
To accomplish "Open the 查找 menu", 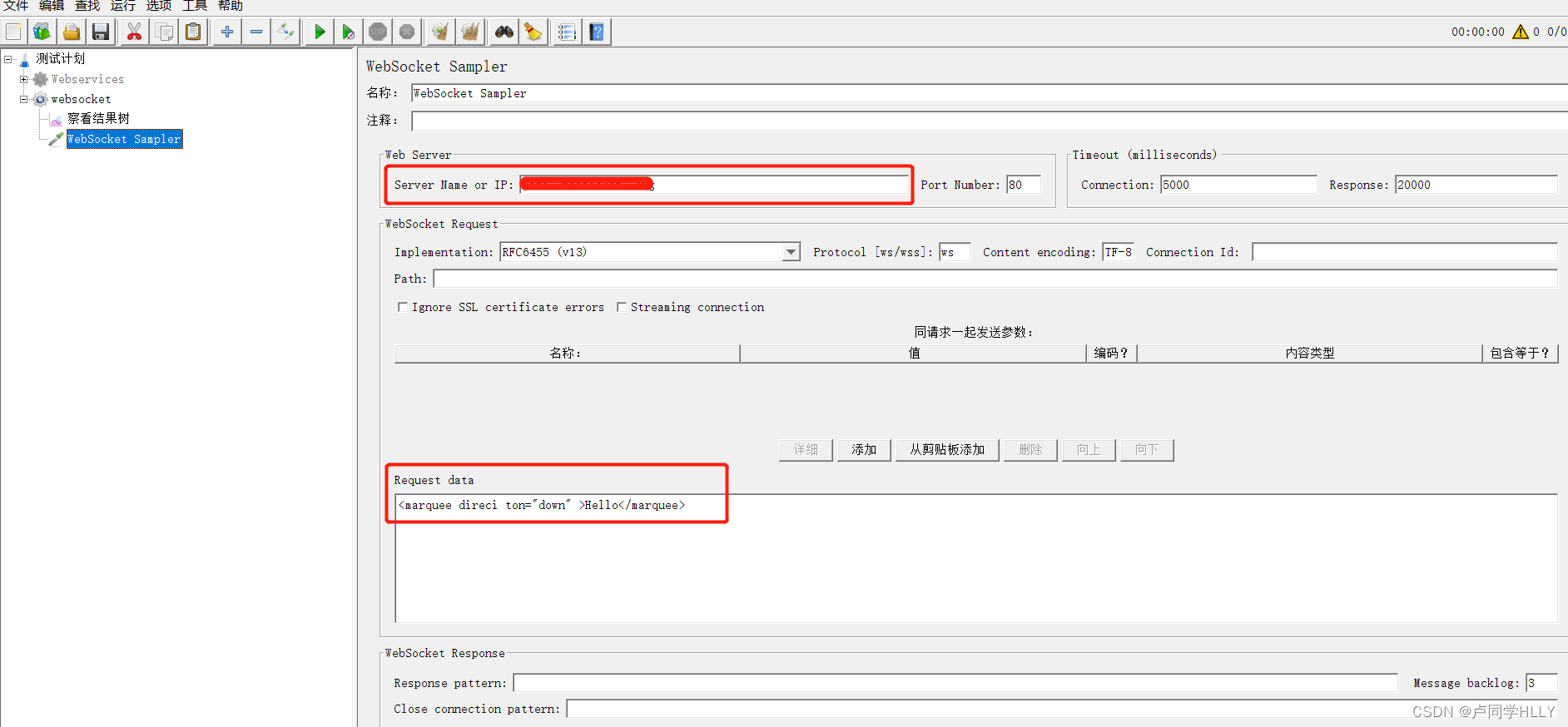I will 87,6.
